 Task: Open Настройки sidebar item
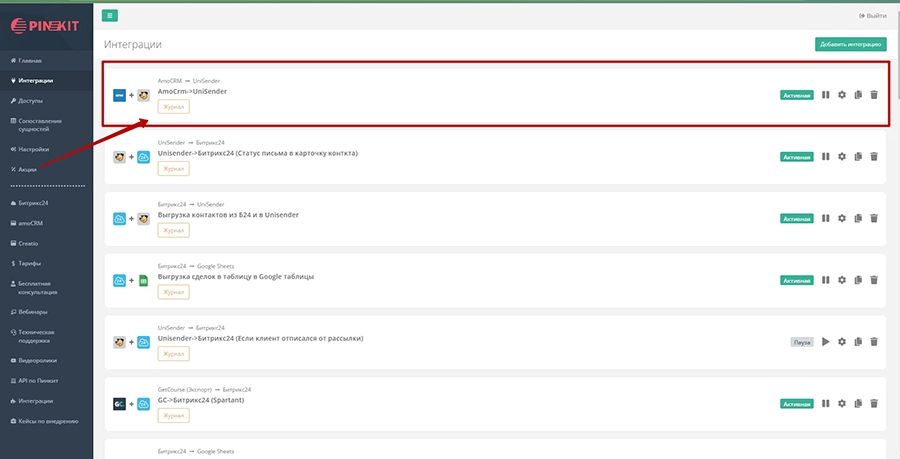[33, 149]
